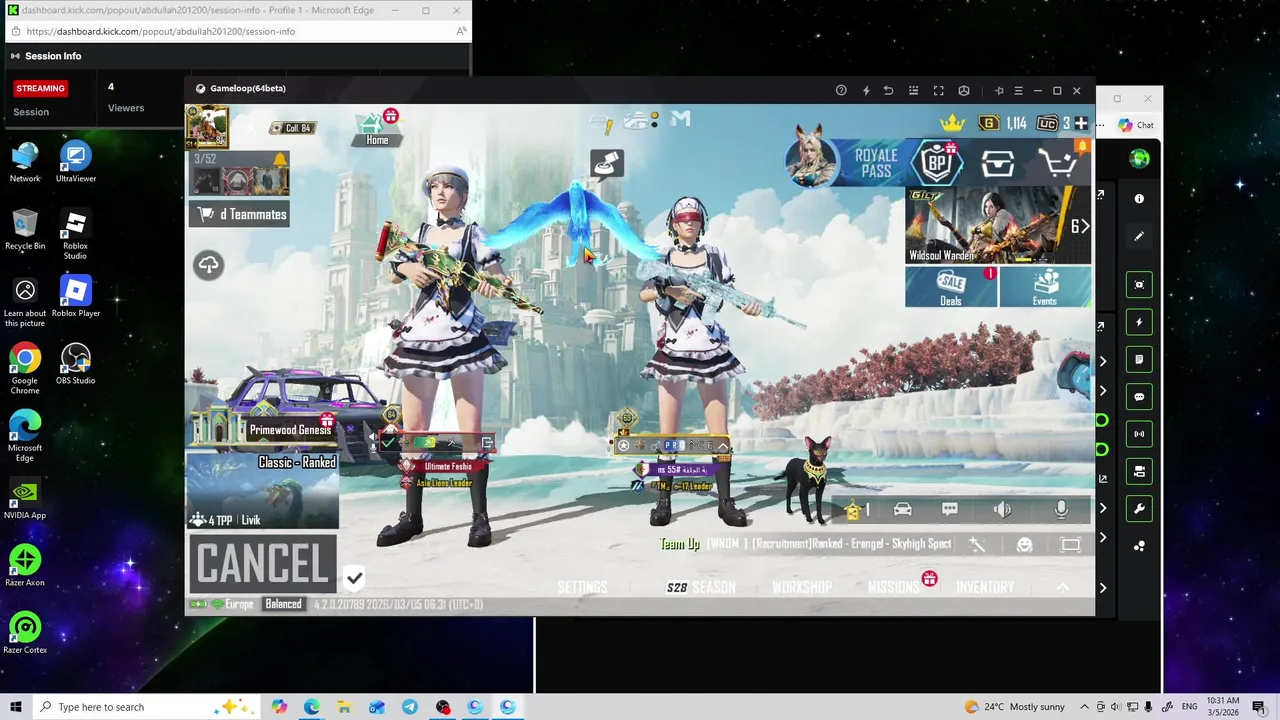1280x720 pixels.
Task: Open the Wildsoul Warden promo banner
Action: [998, 226]
